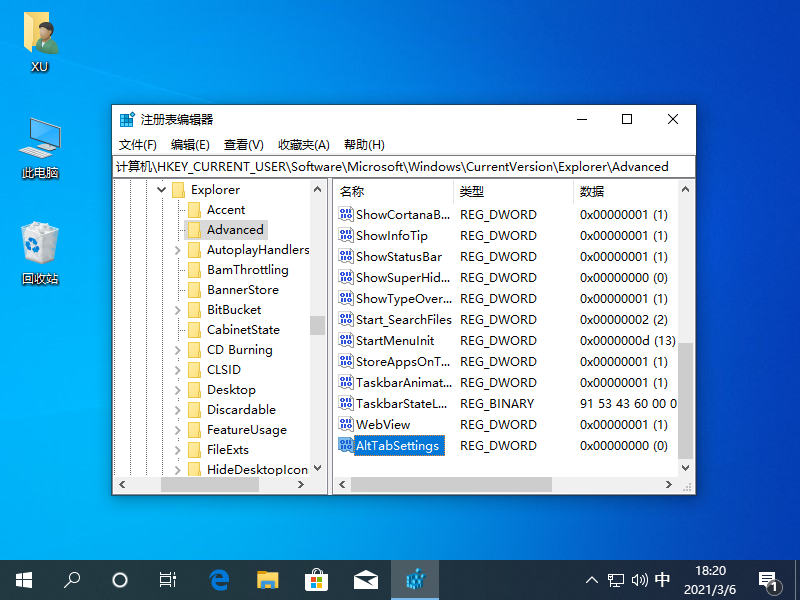The width and height of the screenshot is (800, 600).
Task: Launch Microsoft Store from the taskbar
Action: point(316,579)
